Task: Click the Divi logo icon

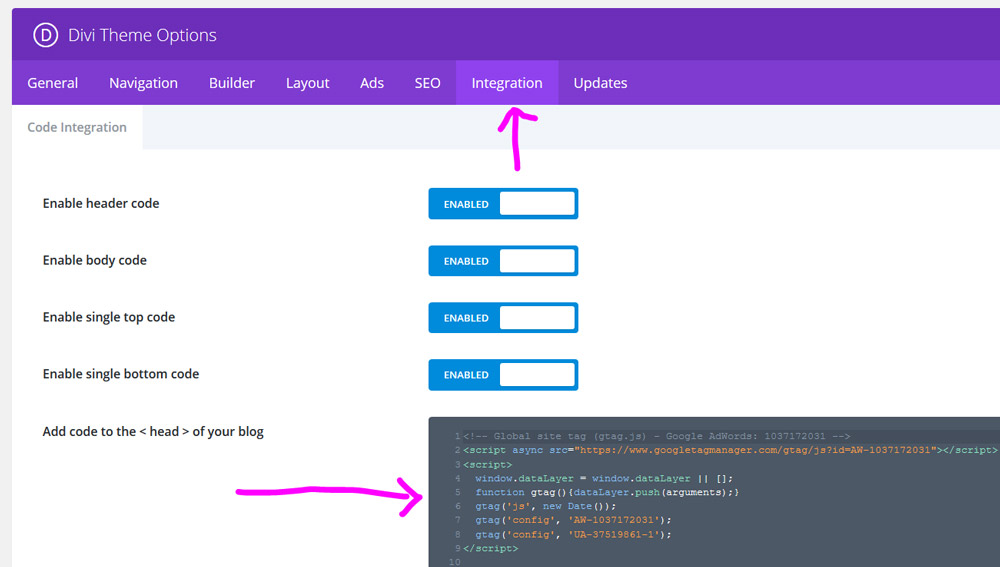Action: coord(45,35)
